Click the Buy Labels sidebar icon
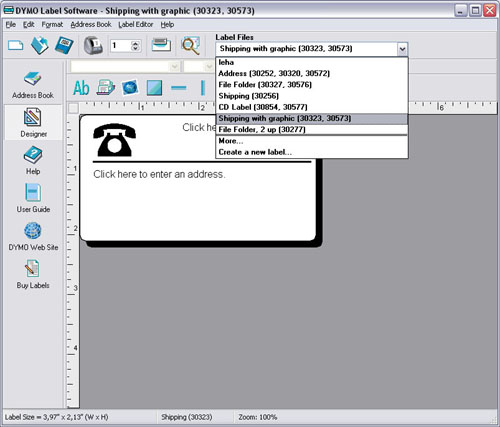The image size is (500, 427). 33,274
